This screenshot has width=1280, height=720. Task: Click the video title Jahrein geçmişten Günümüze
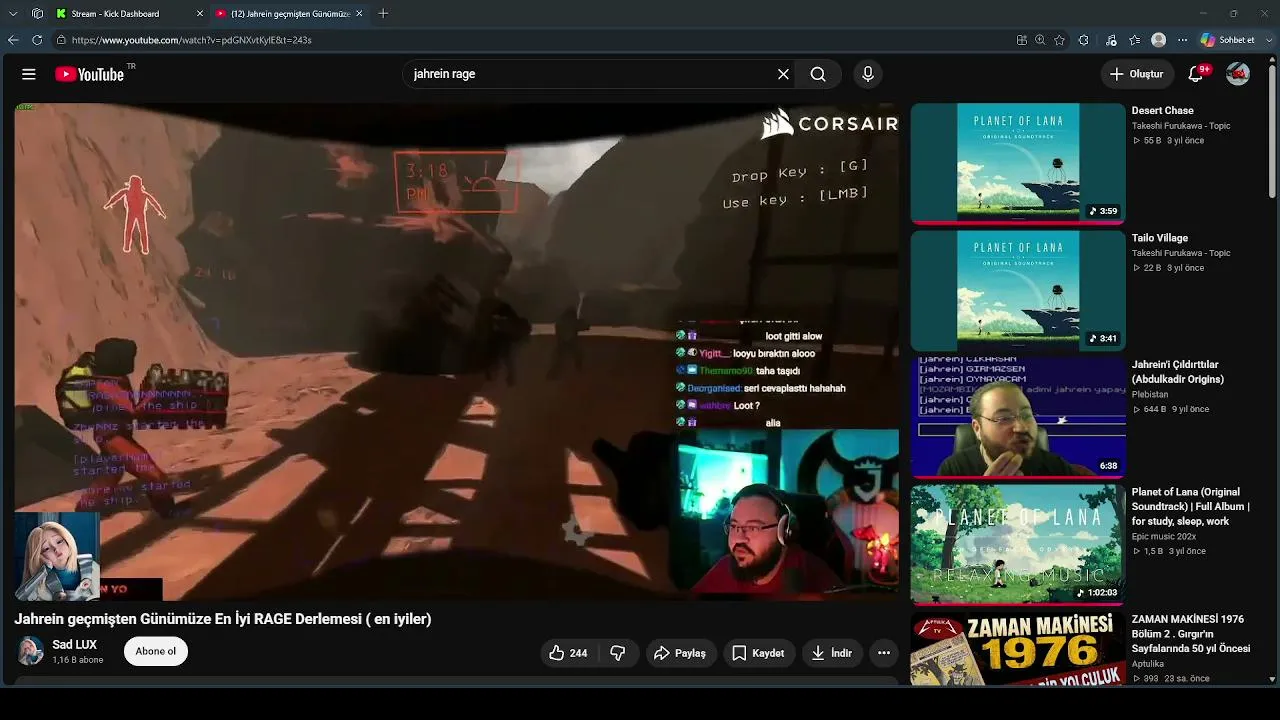tap(223, 619)
